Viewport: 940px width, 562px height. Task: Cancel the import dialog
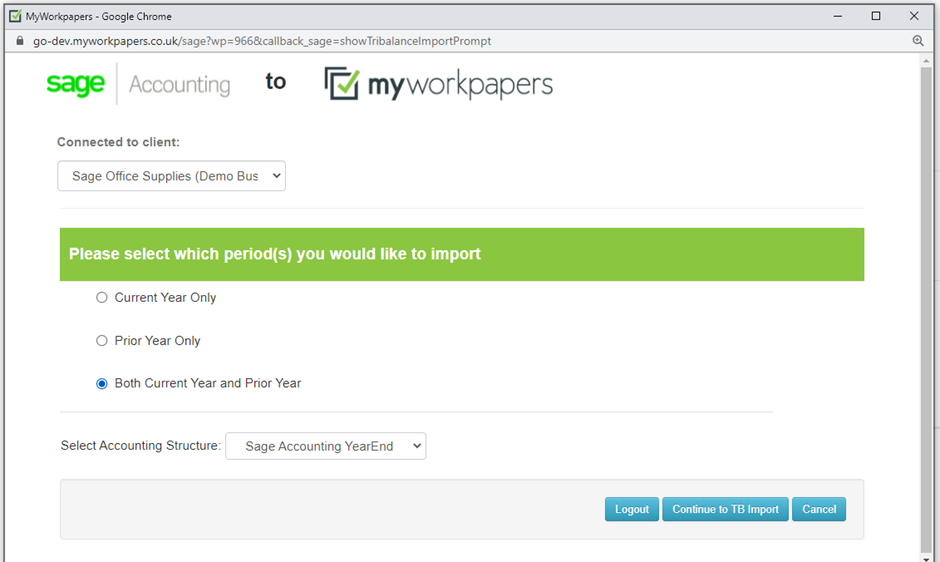pos(819,509)
